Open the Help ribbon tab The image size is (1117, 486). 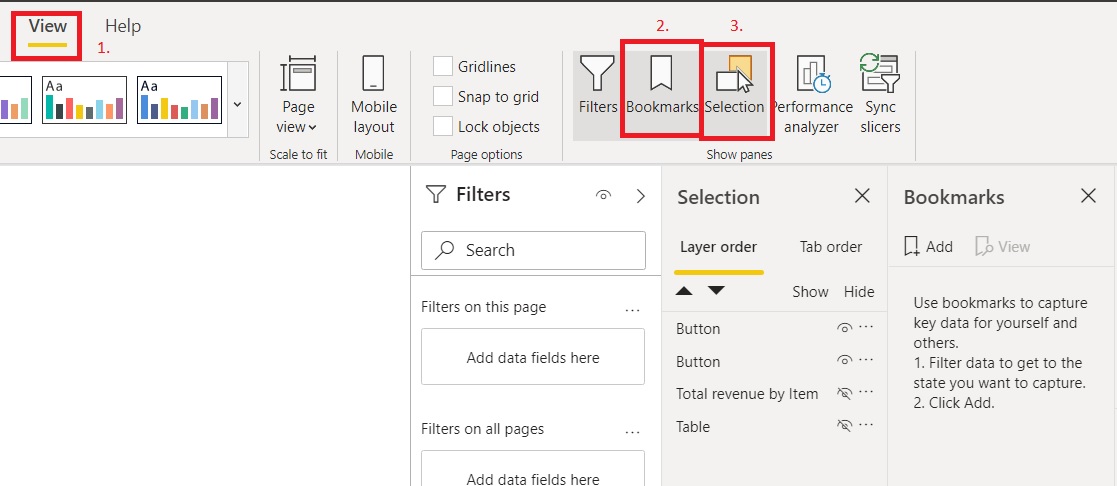pyautogui.click(x=123, y=26)
